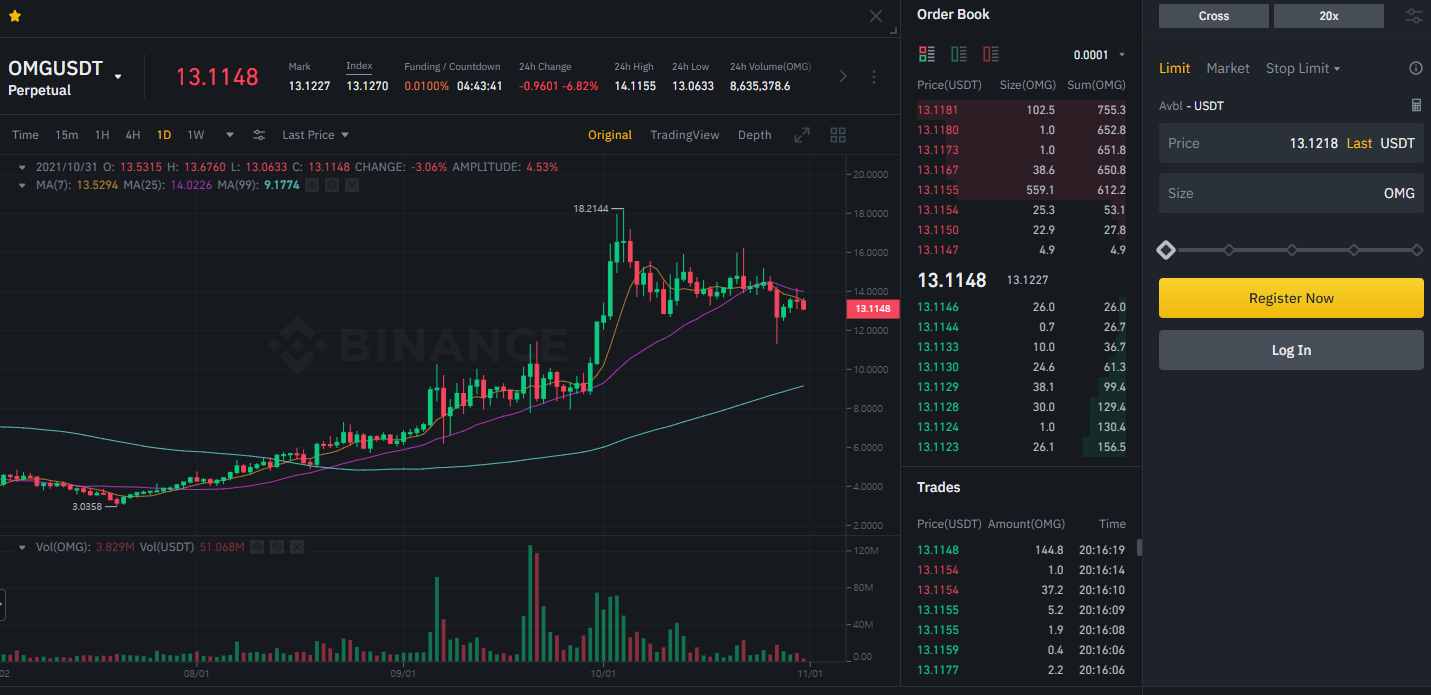Viewport: 1431px width, 695px height.
Task: Click bid price 13.1146 in order book
Action: 937,307
